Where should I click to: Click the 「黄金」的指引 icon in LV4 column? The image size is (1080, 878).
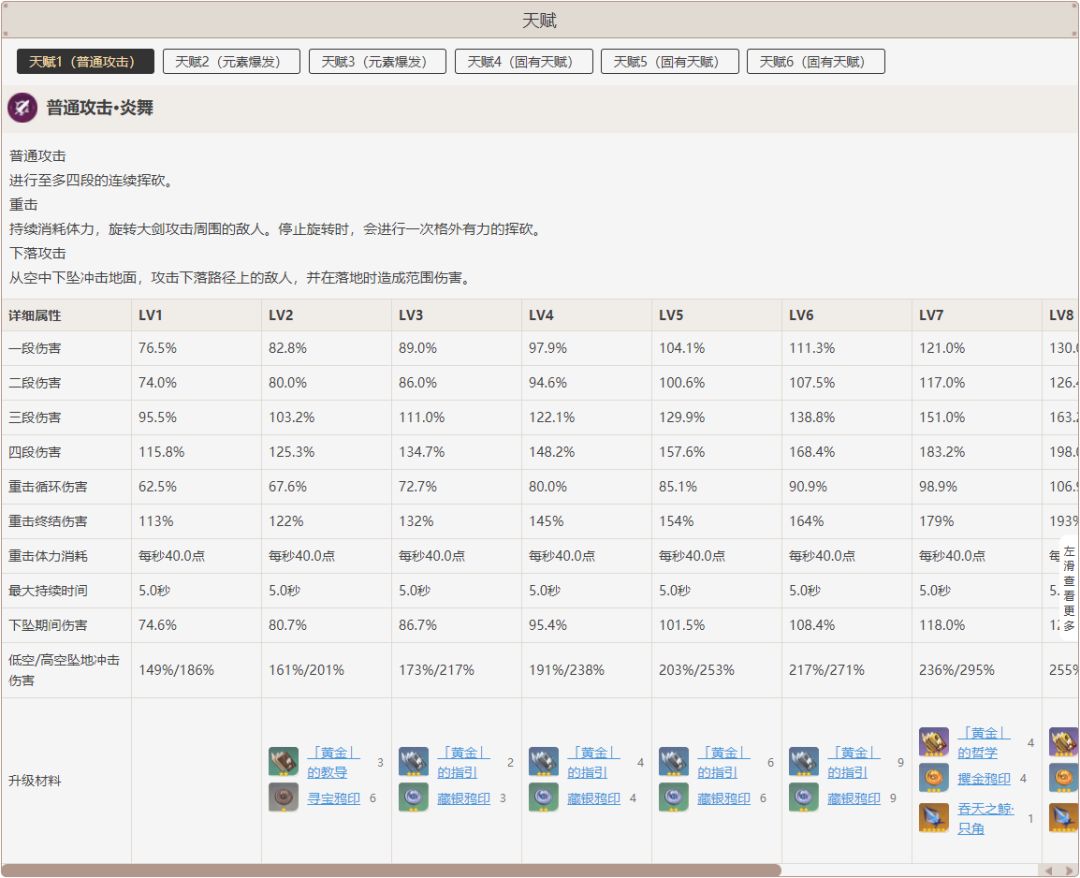click(543, 762)
